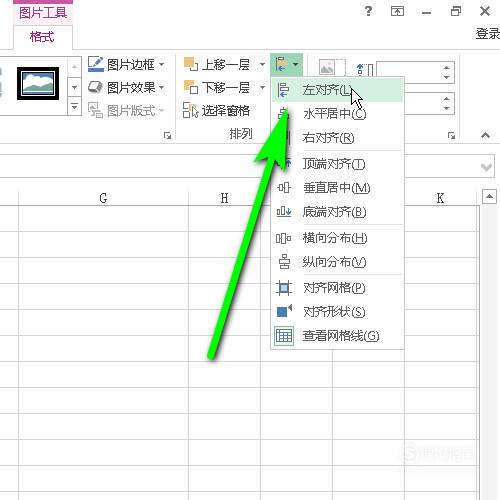Choose Align Right (右对齐) option
The height and width of the screenshot is (500, 500).
(x=337, y=138)
